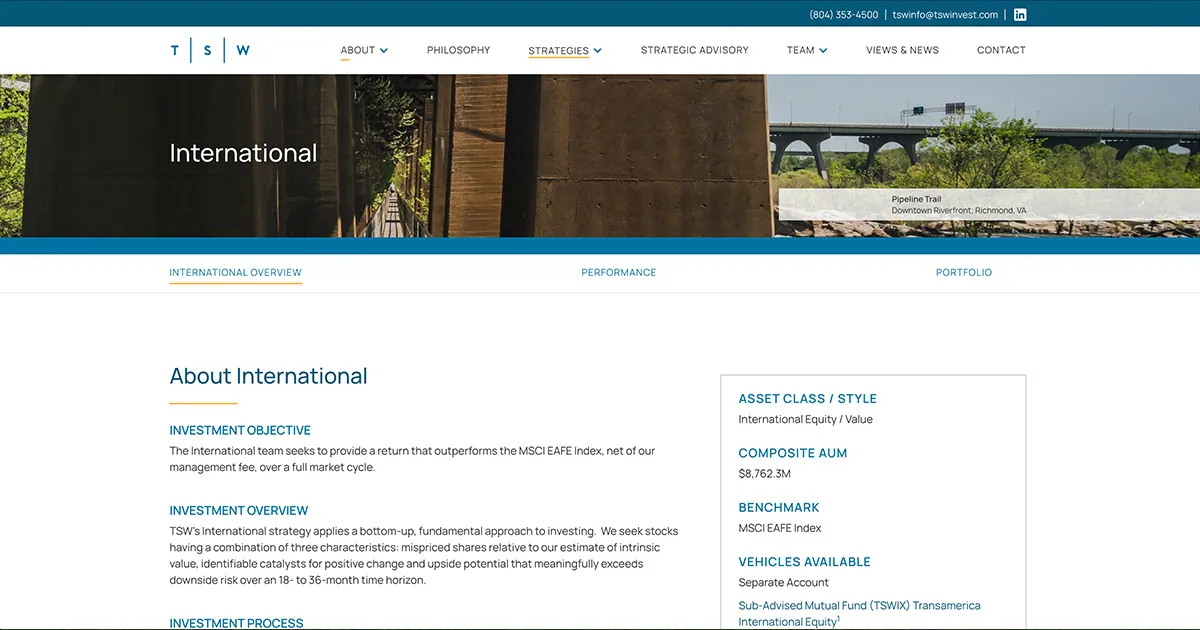Click the COMPOSITE AUM label in sidebar

792,452
